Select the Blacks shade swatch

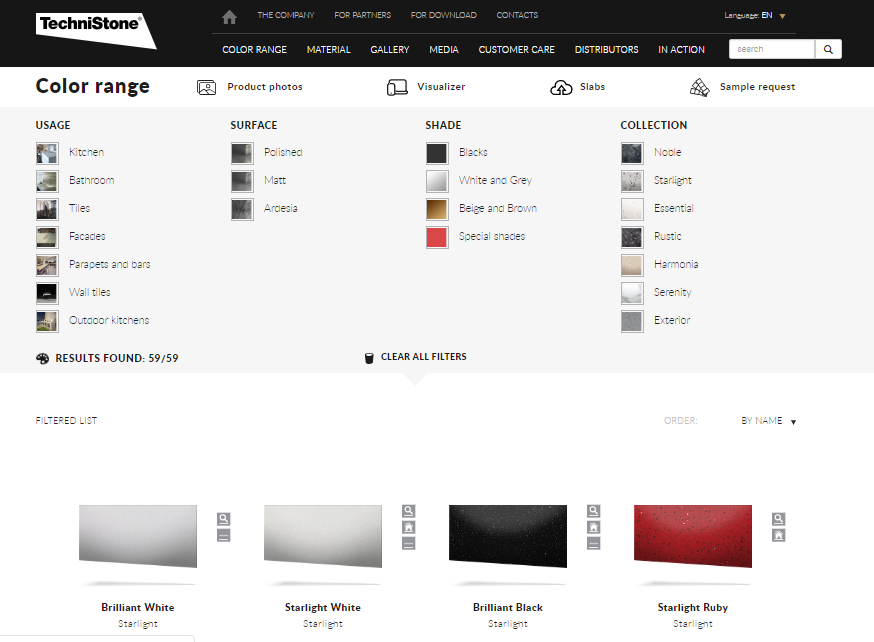pos(437,153)
